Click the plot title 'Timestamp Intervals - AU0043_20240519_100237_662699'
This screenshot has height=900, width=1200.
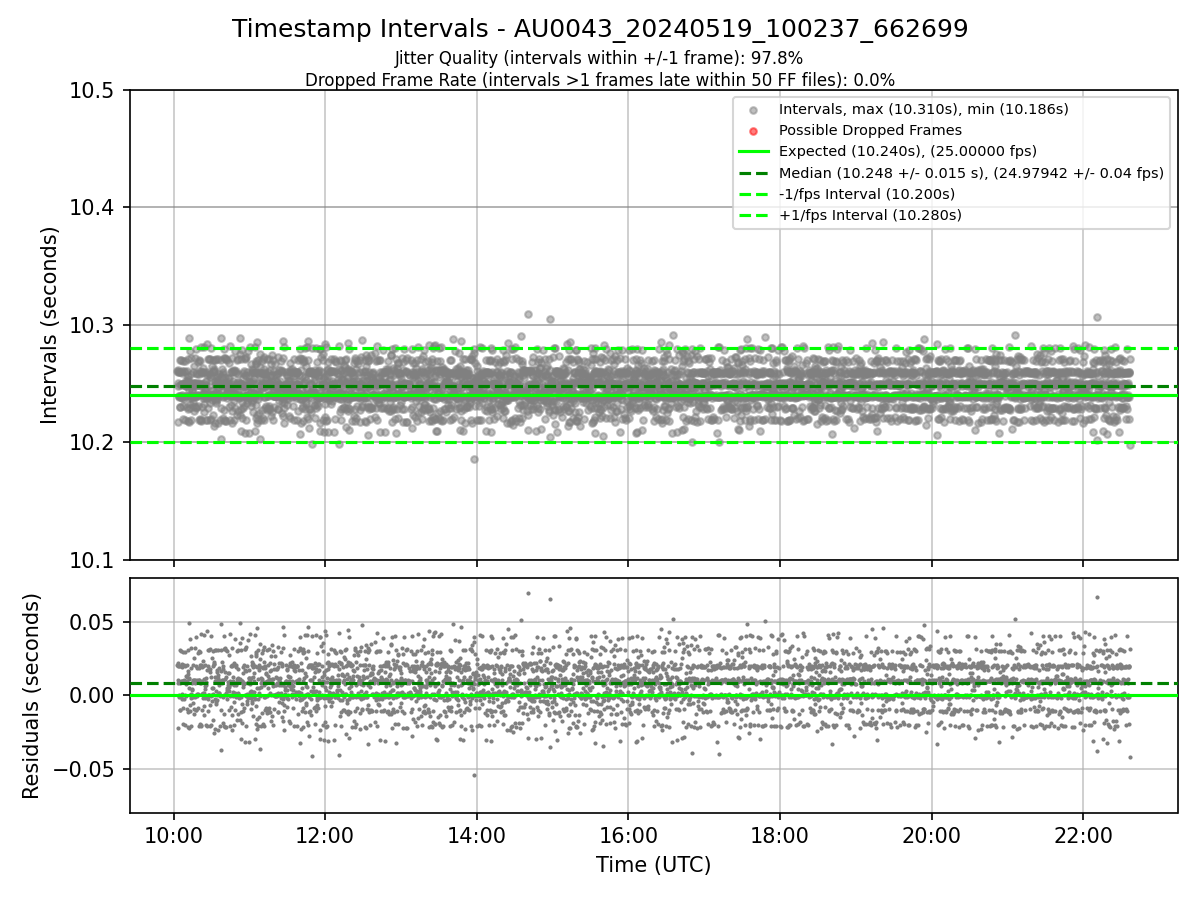600,29
